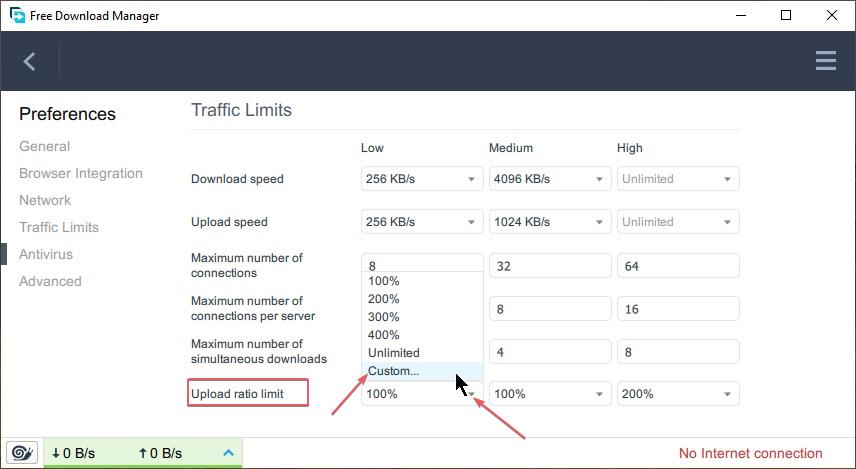Screen dimensions: 856x469
Task: Expand the speed panel chevron in status bar
Action: (229, 453)
